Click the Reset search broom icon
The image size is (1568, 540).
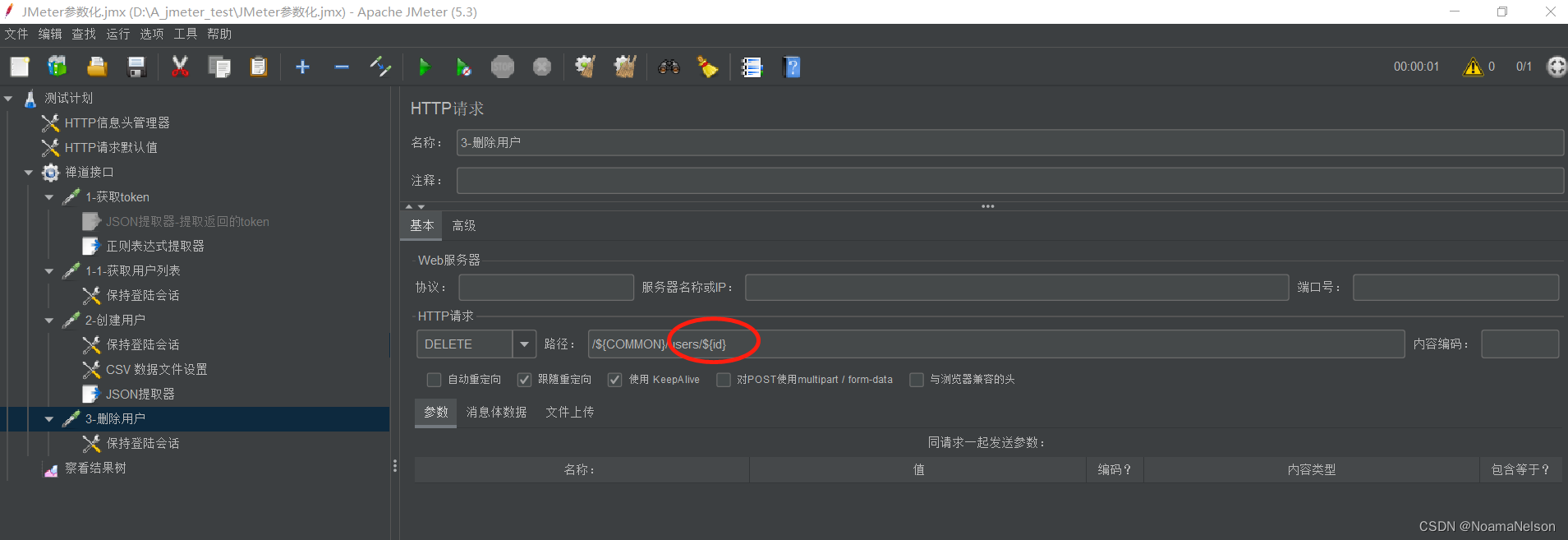tap(708, 67)
